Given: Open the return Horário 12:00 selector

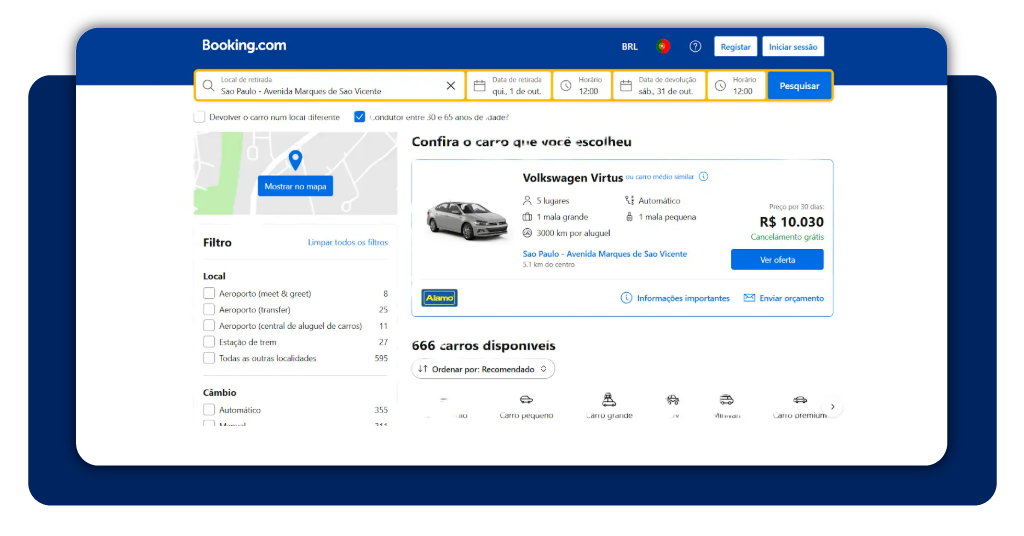Looking at the screenshot, I should (736, 86).
